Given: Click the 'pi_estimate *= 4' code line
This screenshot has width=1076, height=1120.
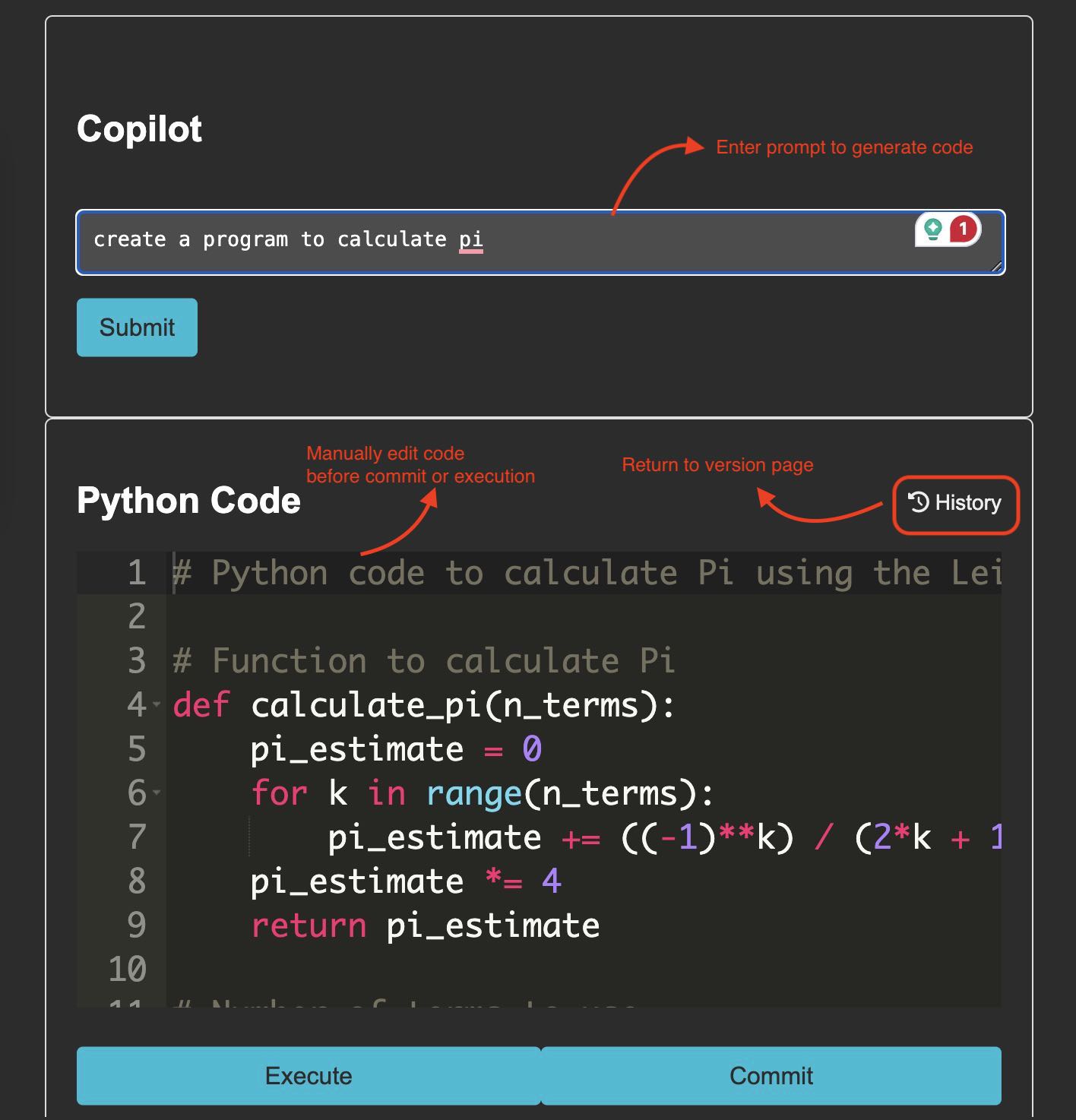Looking at the screenshot, I should point(406,881).
